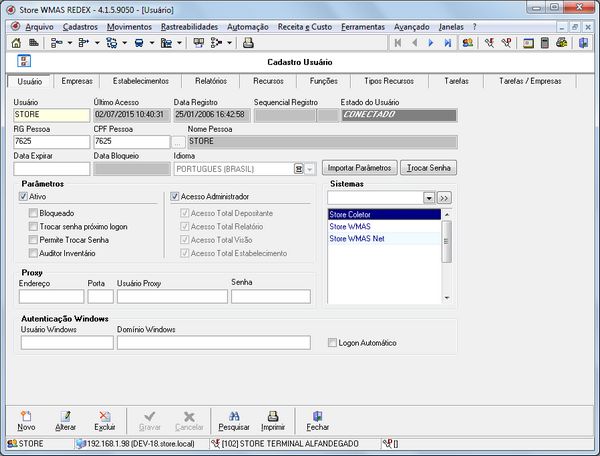Toggle Acesso Administrador checkbox
Image resolution: width=600 pixels, height=456 pixels.
coord(174,197)
